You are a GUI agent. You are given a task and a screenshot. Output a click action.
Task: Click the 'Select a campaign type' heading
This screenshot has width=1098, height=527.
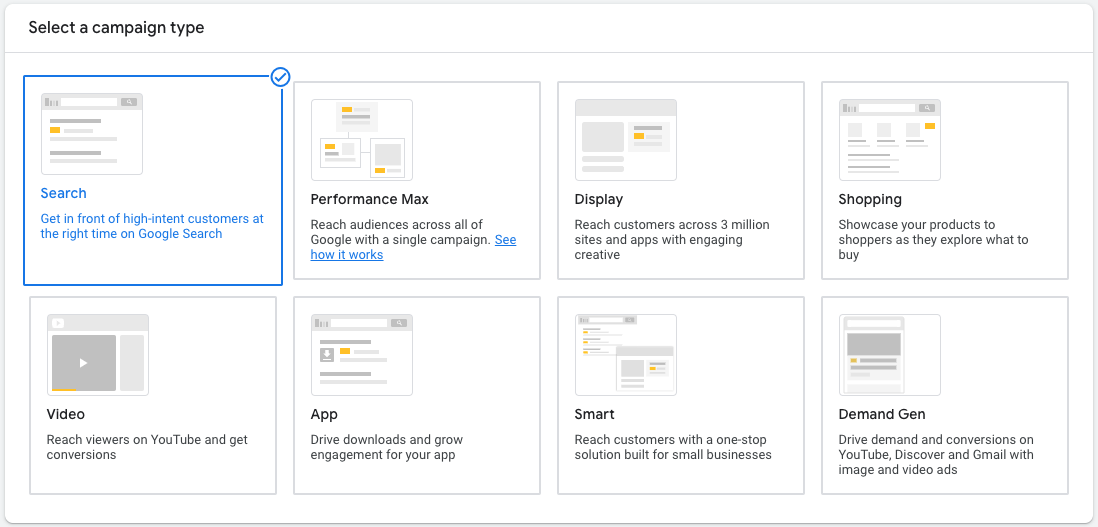click(x=116, y=28)
